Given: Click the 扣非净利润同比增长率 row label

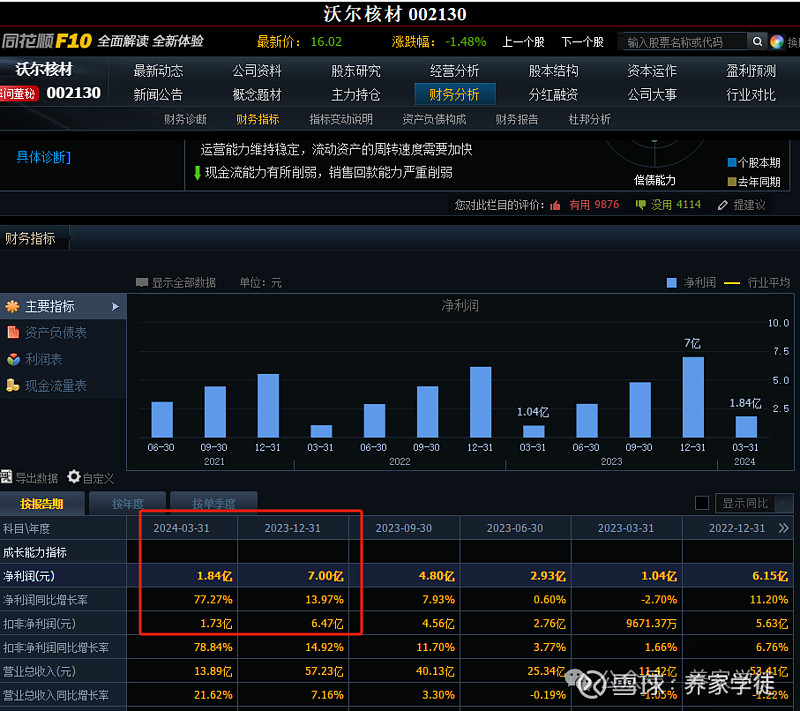Looking at the screenshot, I should point(56,648).
